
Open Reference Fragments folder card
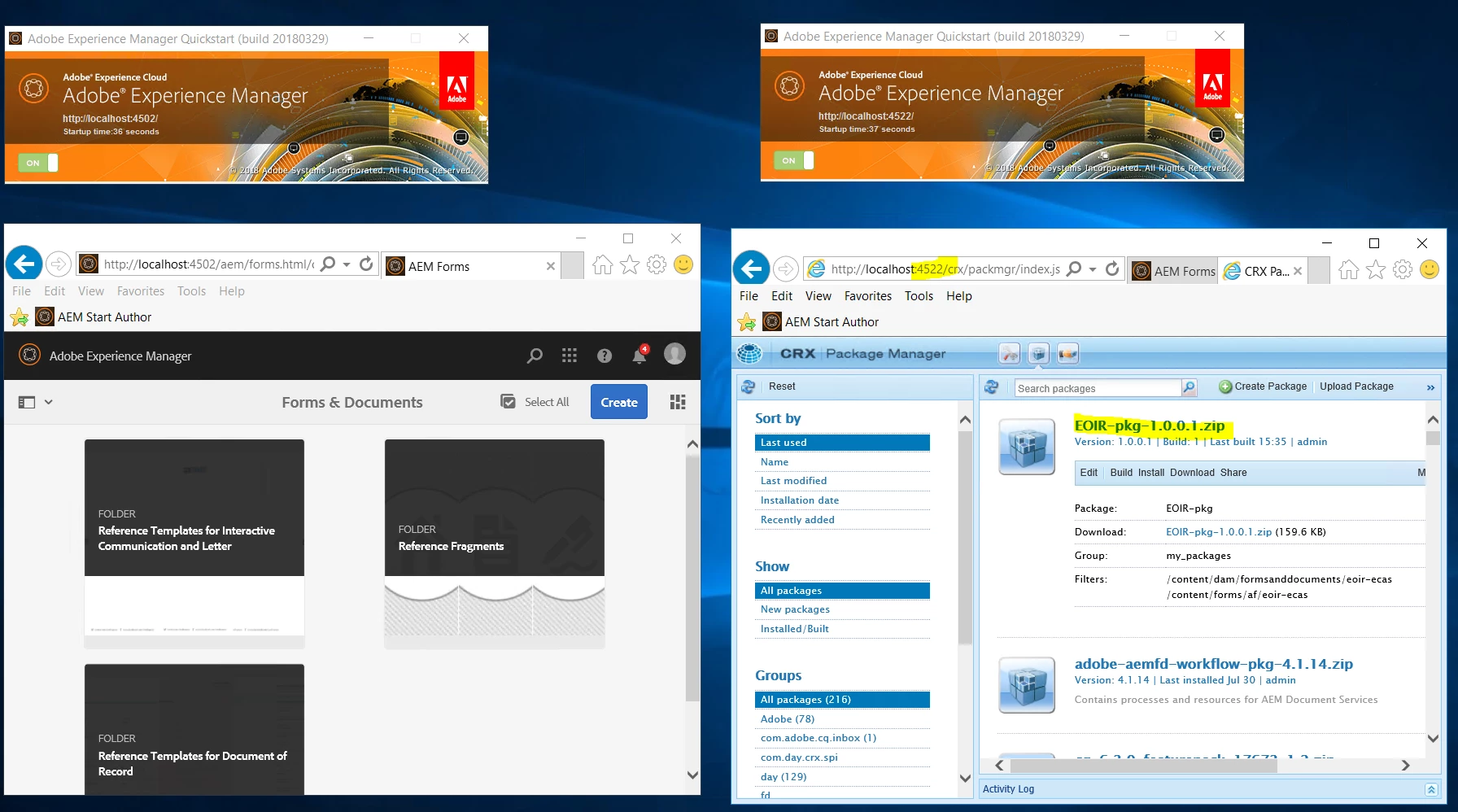click(x=494, y=544)
